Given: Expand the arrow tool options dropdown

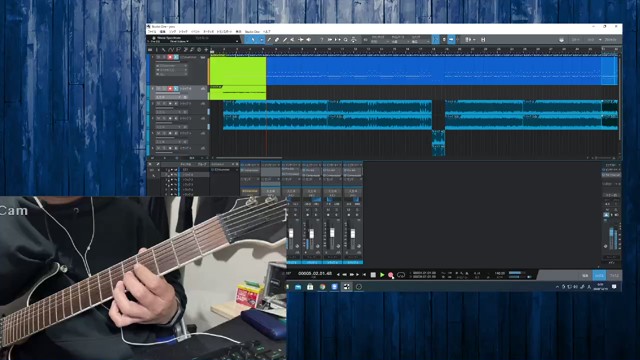Looking at the screenshot, I should (x=261, y=40).
